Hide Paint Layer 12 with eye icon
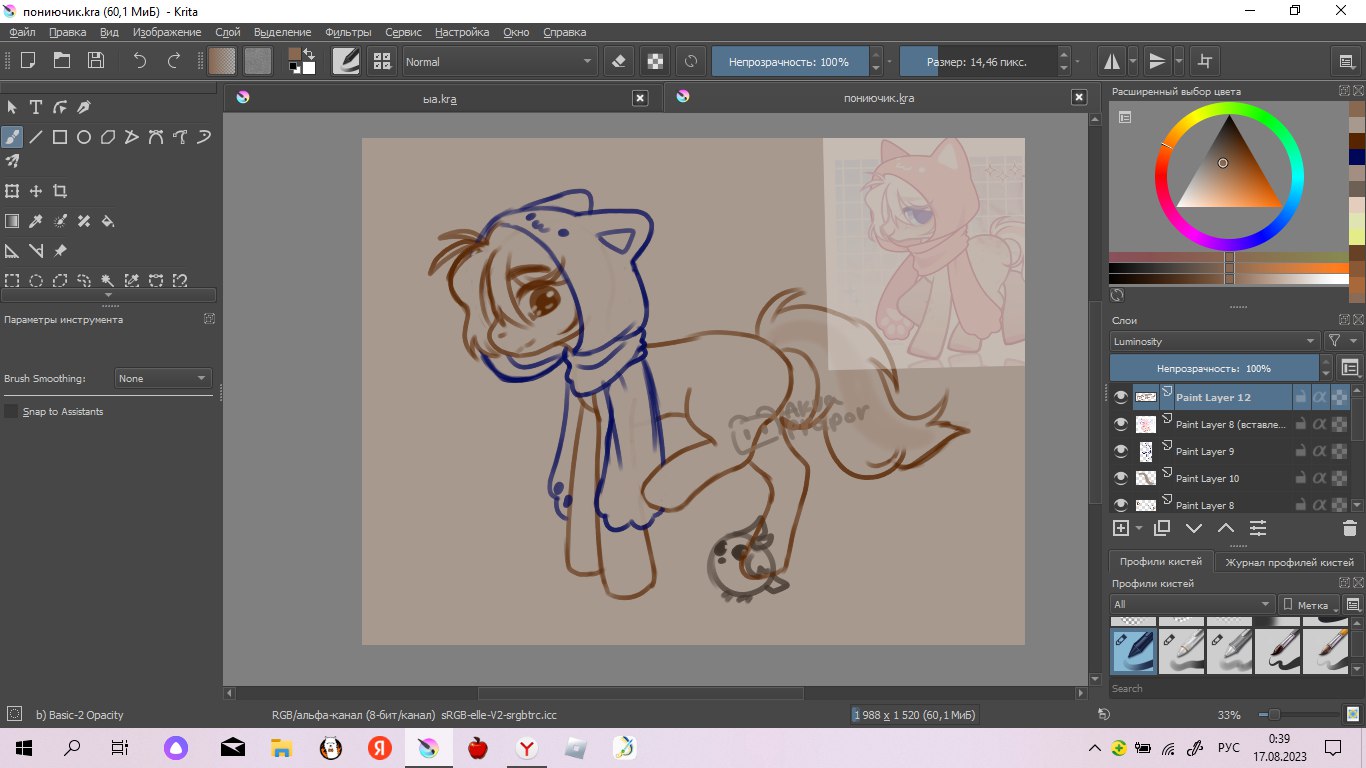Image resolution: width=1366 pixels, height=768 pixels. (x=1121, y=397)
